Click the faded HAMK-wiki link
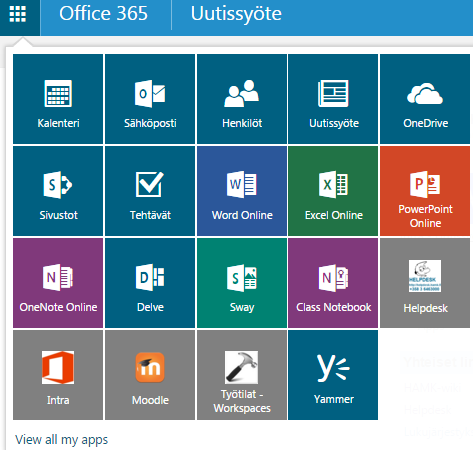Screen dimensions: 473x450 [432, 388]
